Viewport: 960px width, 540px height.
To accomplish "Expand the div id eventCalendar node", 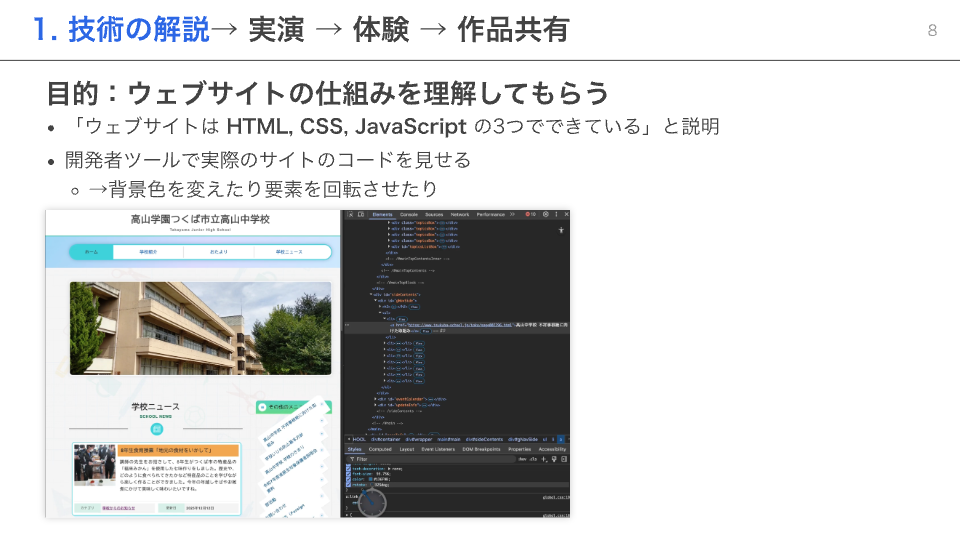I will click(375, 399).
